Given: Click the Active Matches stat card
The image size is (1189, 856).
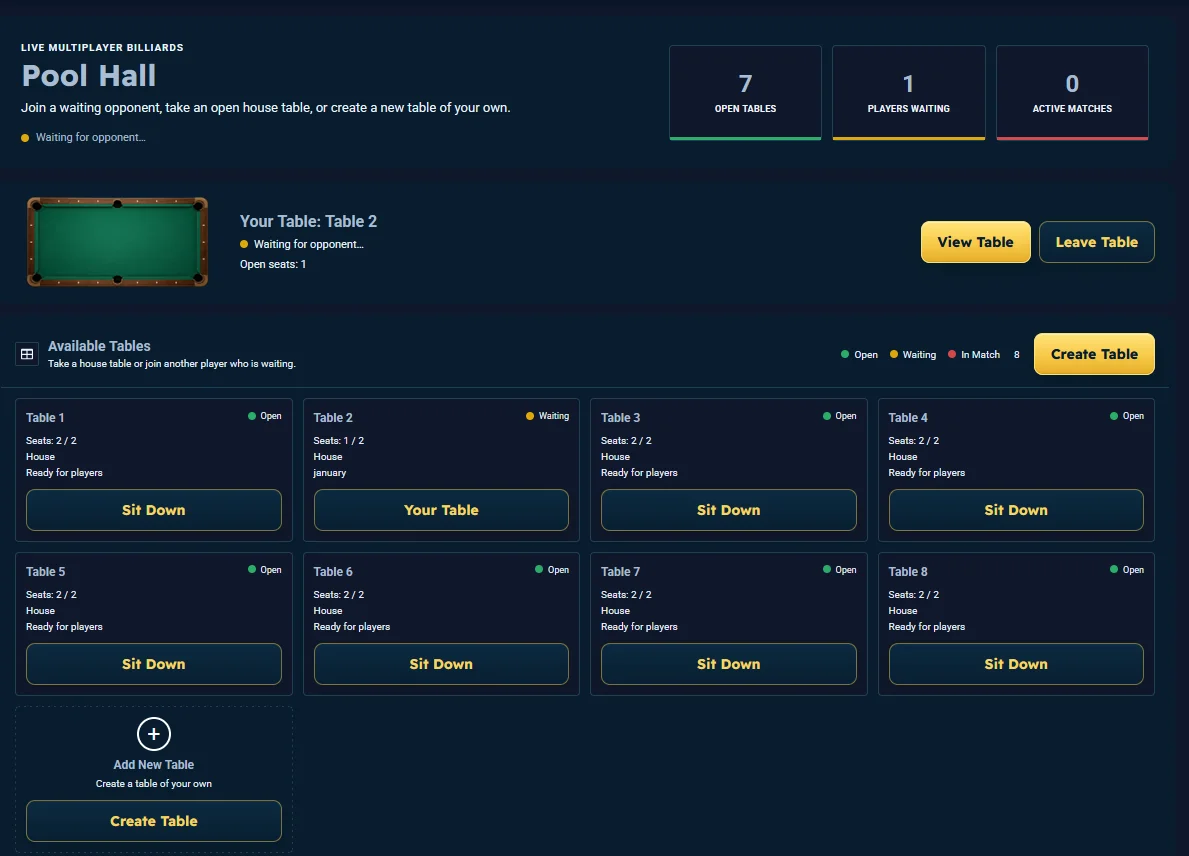Looking at the screenshot, I should [1072, 92].
